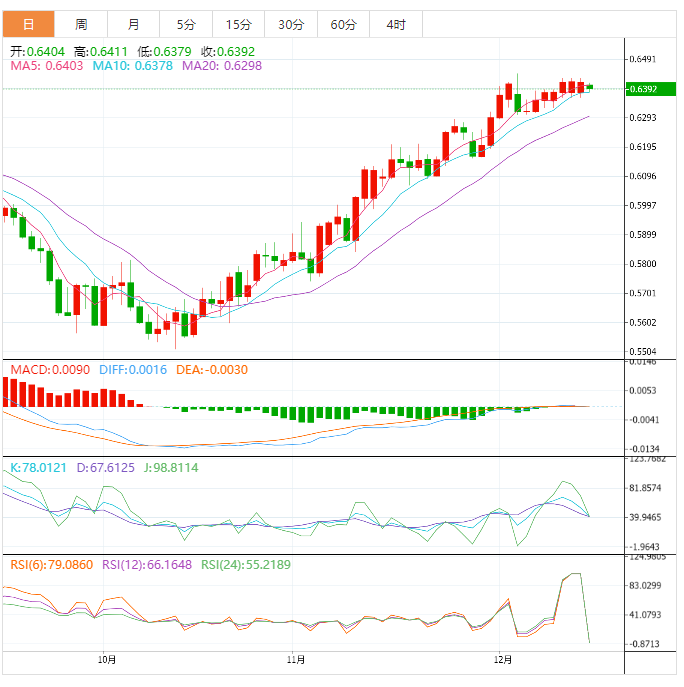684x687 pixels.
Task: Click the RSI(6) indicator label
Action: 50,565
